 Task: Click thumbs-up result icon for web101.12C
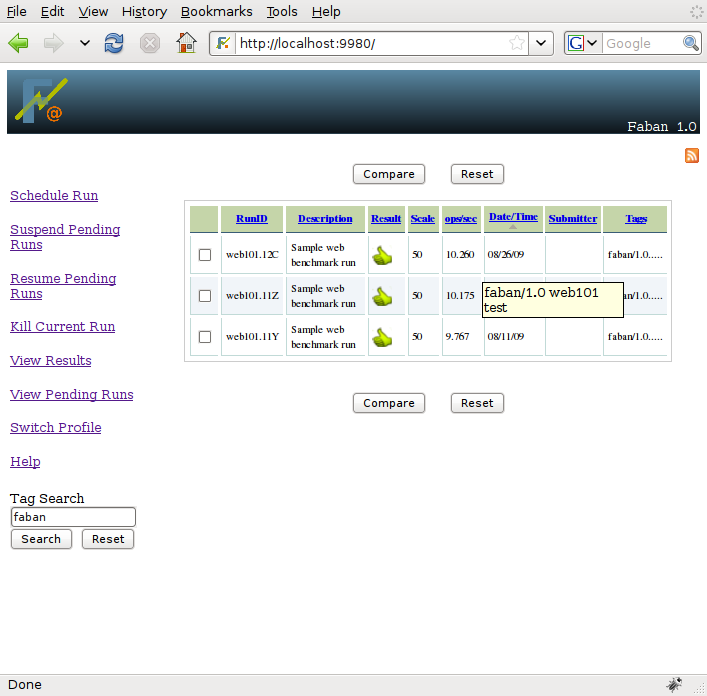click(382, 256)
